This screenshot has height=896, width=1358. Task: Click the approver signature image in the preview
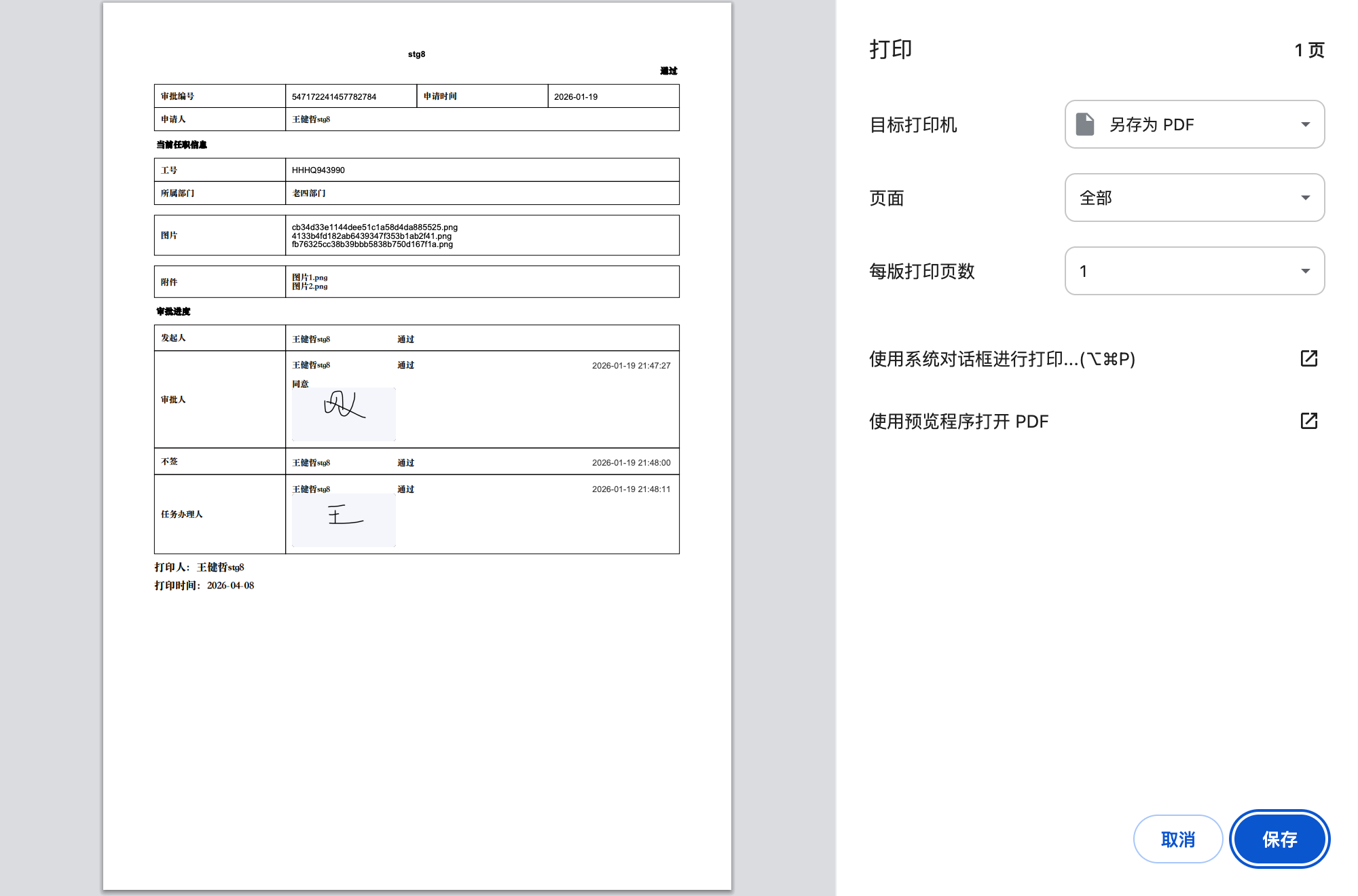[x=344, y=414]
